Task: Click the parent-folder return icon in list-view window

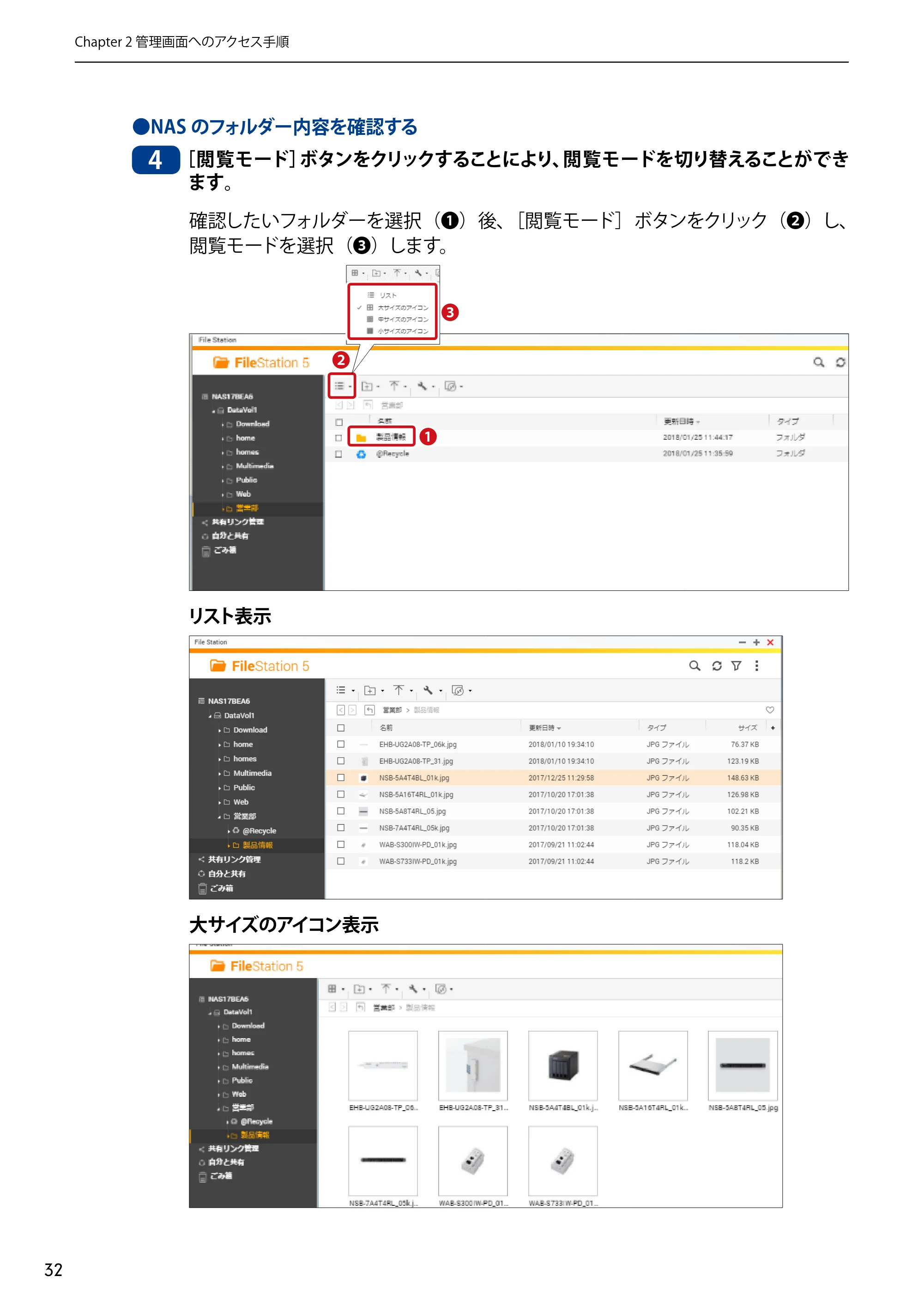Action: coord(370,710)
